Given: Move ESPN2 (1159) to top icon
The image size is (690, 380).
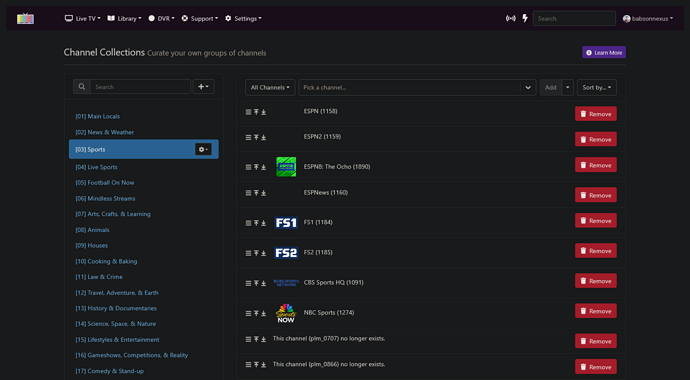Looking at the screenshot, I should coord(256,138).
